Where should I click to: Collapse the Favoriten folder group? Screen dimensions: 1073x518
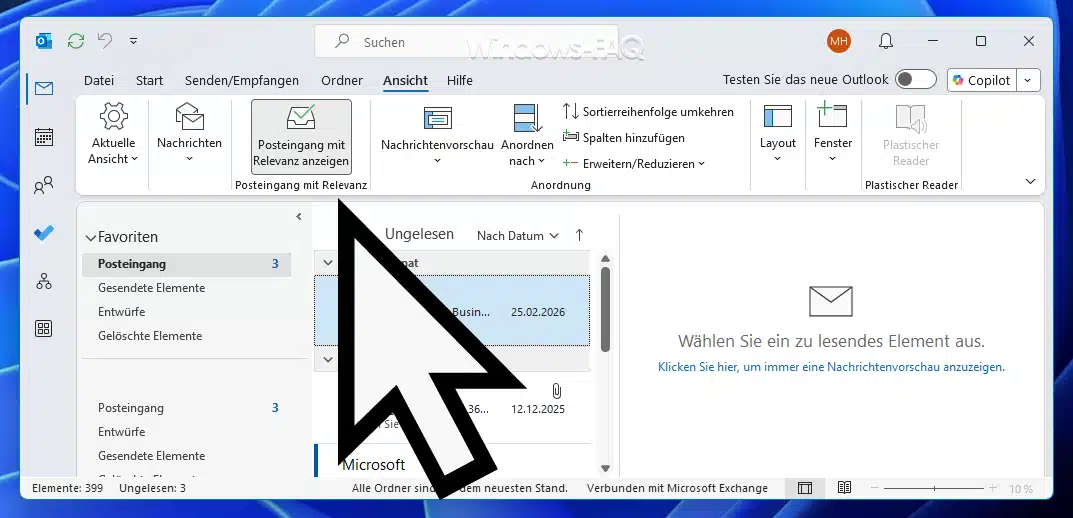91,238
